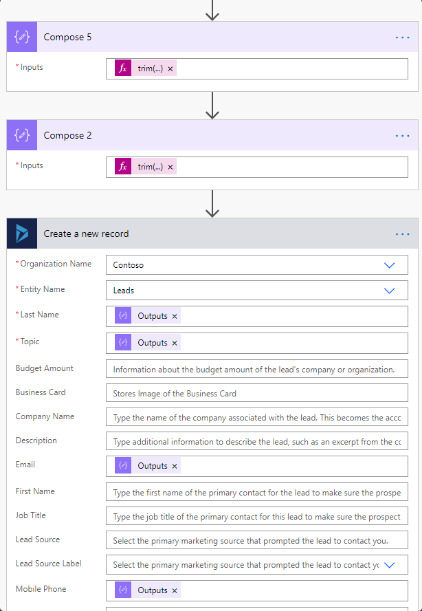Click the Outputs token icon in Email field
This screenshot has height=611, width=422.
tap(123, 466)
